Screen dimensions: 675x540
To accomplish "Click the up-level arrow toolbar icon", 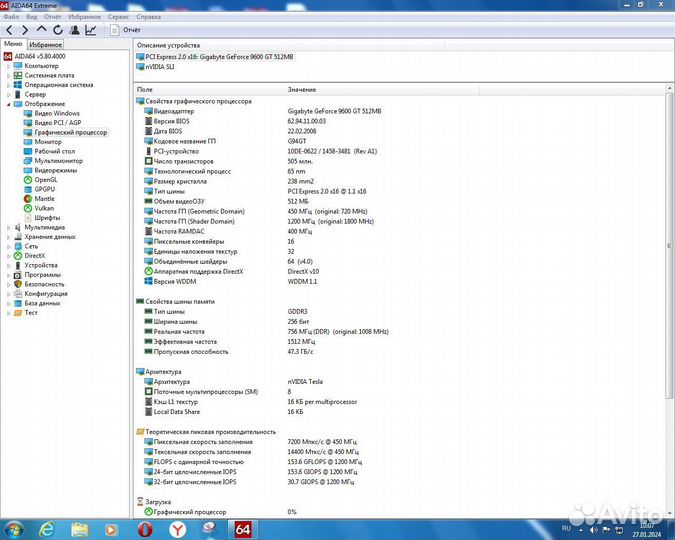I will [41, 29].
